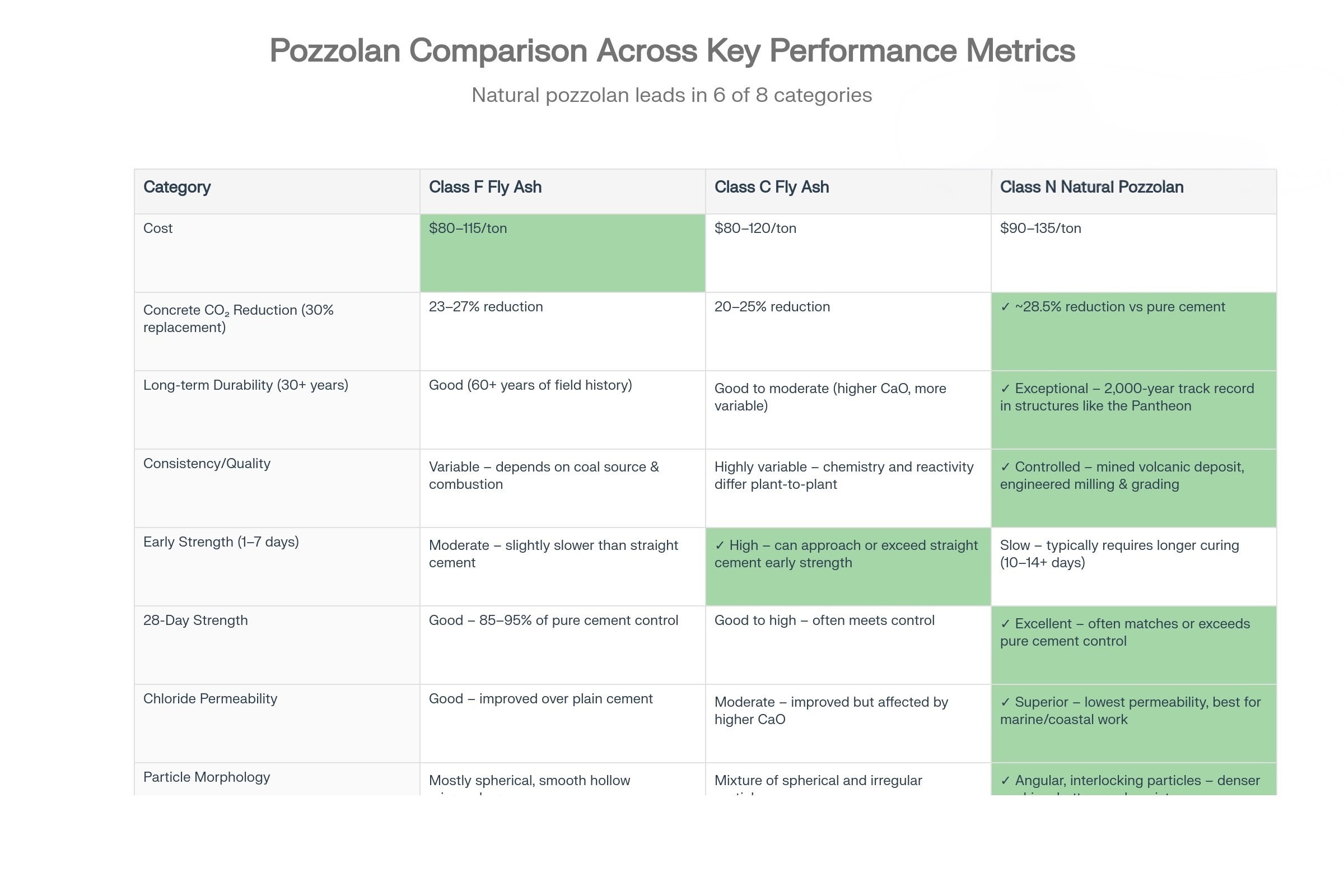Image resolution: width=1344 pixels, height=896 pixels.
Task: Click the checkmark before Superior permeability text
Action: pos(1005,702)
